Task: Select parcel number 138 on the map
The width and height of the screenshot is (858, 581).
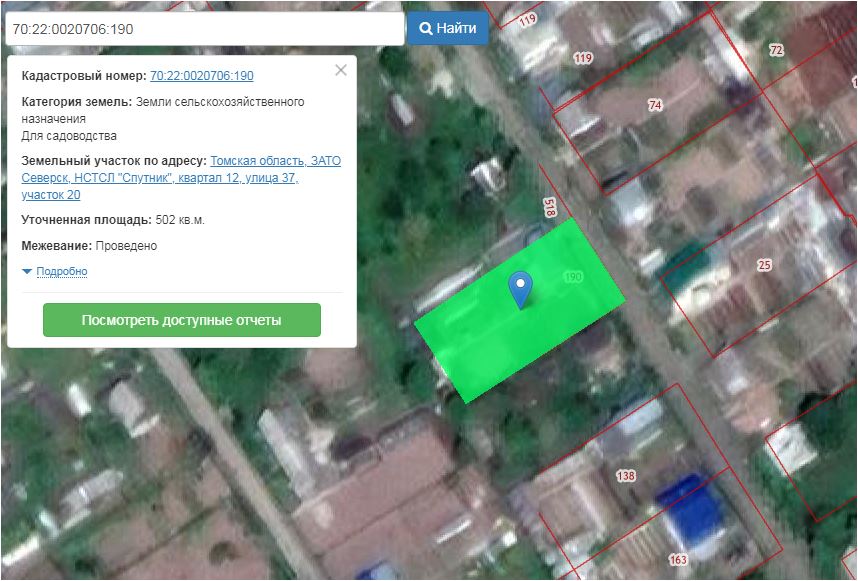Action: (x=626, y=476)
